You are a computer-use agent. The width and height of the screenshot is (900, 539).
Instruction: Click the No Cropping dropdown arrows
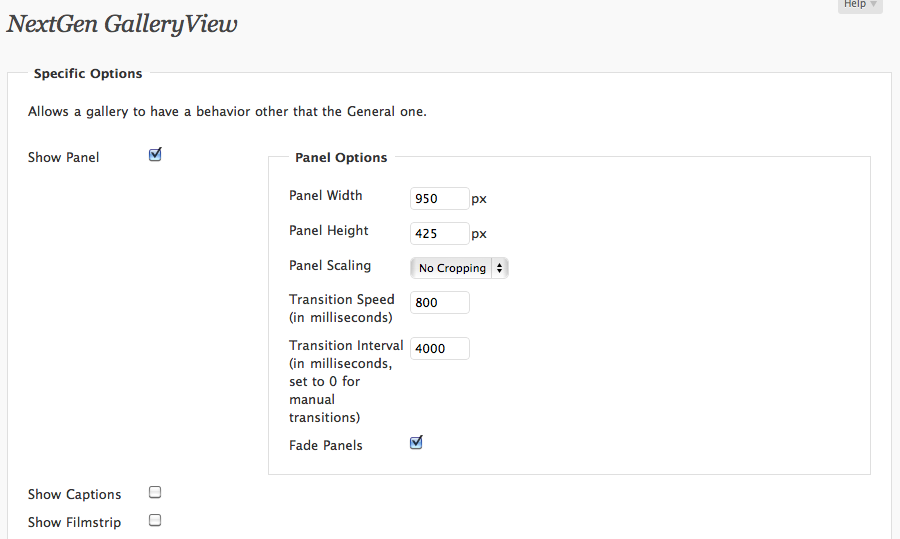pos(499,268)
